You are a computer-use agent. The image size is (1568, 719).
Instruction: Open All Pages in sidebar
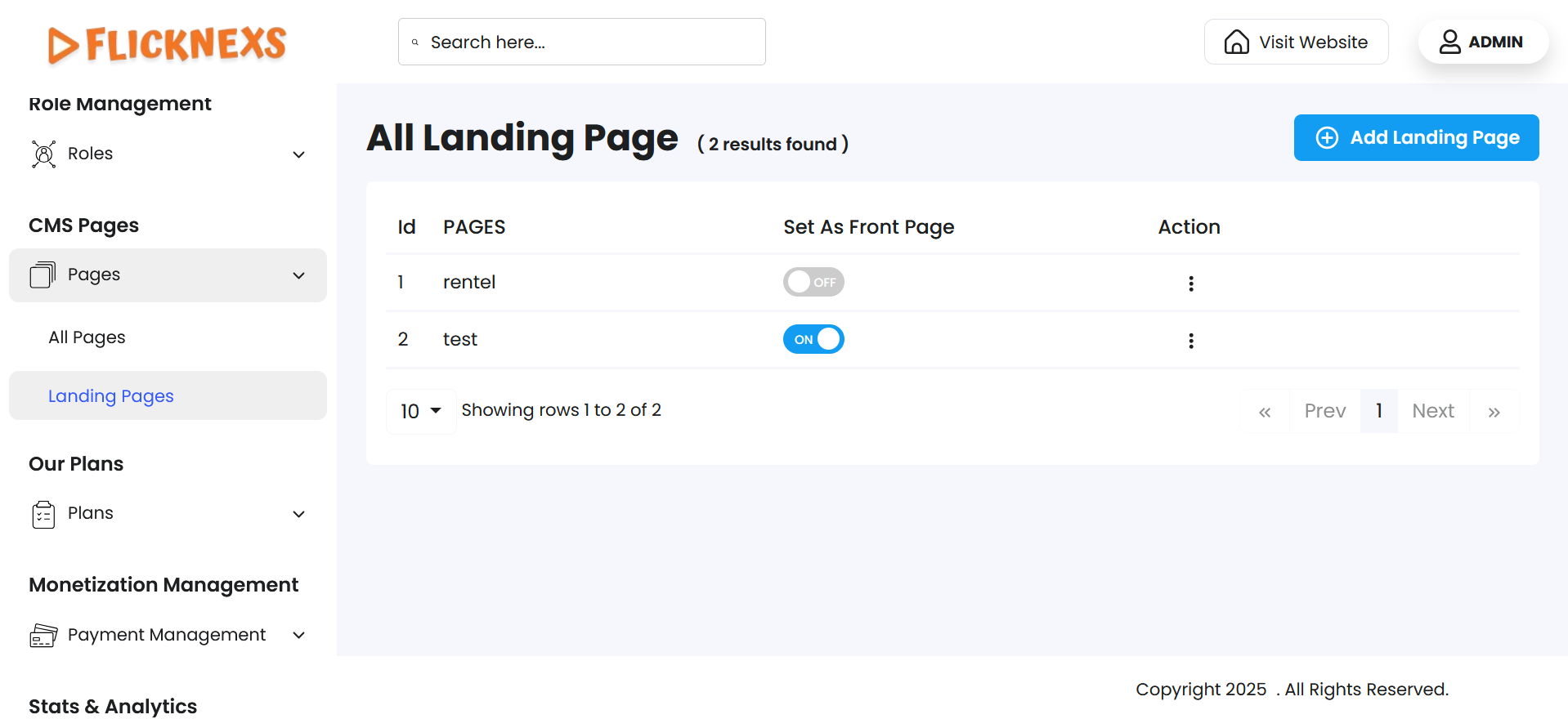[x=87, y=337]
